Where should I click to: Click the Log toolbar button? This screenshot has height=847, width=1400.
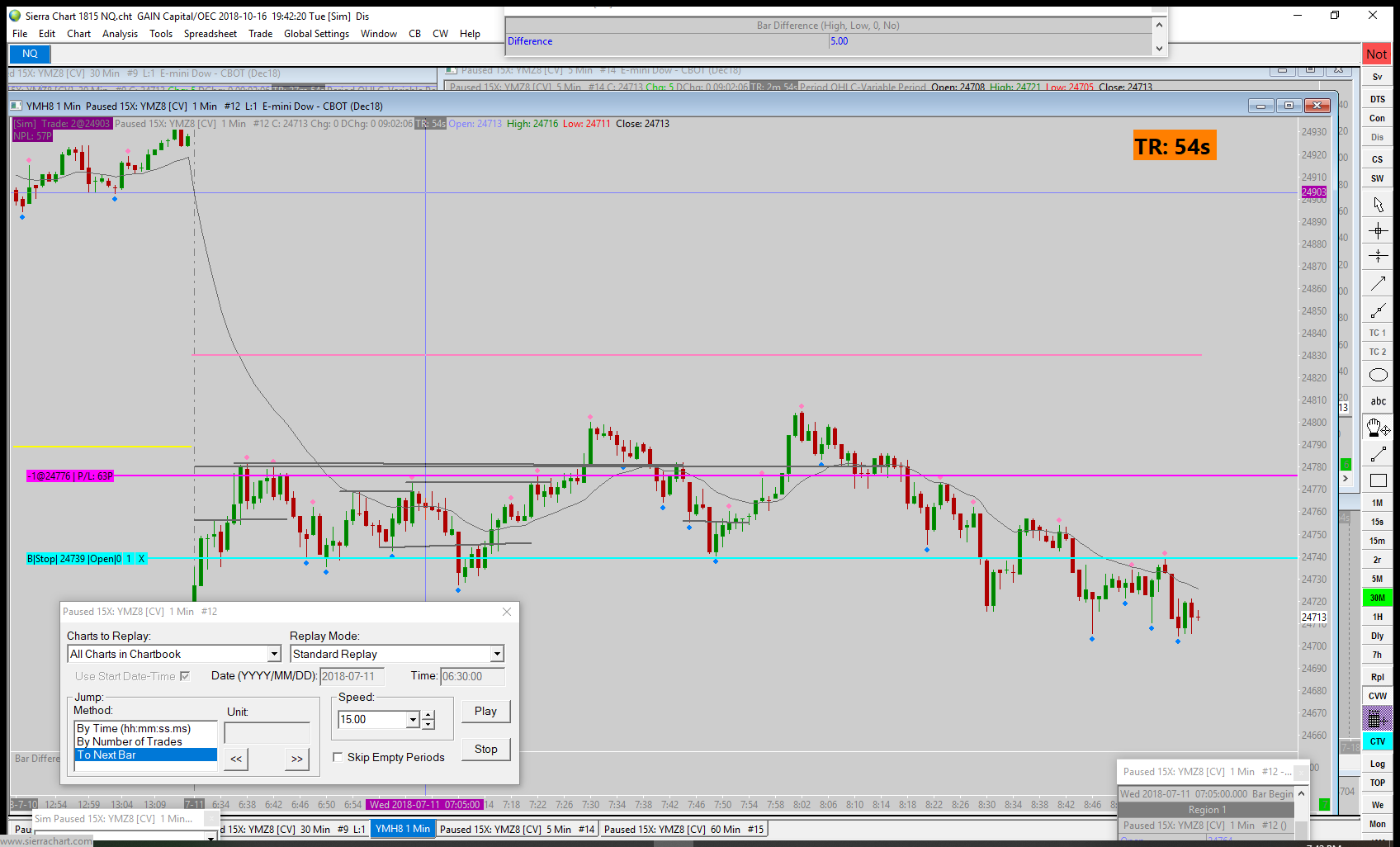click(x=1378, y=764)
